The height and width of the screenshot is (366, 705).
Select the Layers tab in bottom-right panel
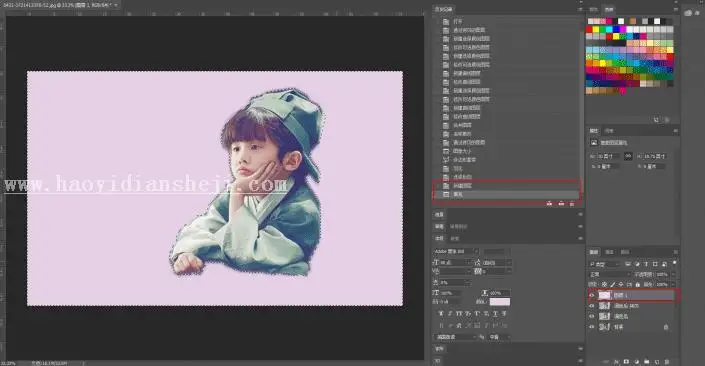coord(594,252)
